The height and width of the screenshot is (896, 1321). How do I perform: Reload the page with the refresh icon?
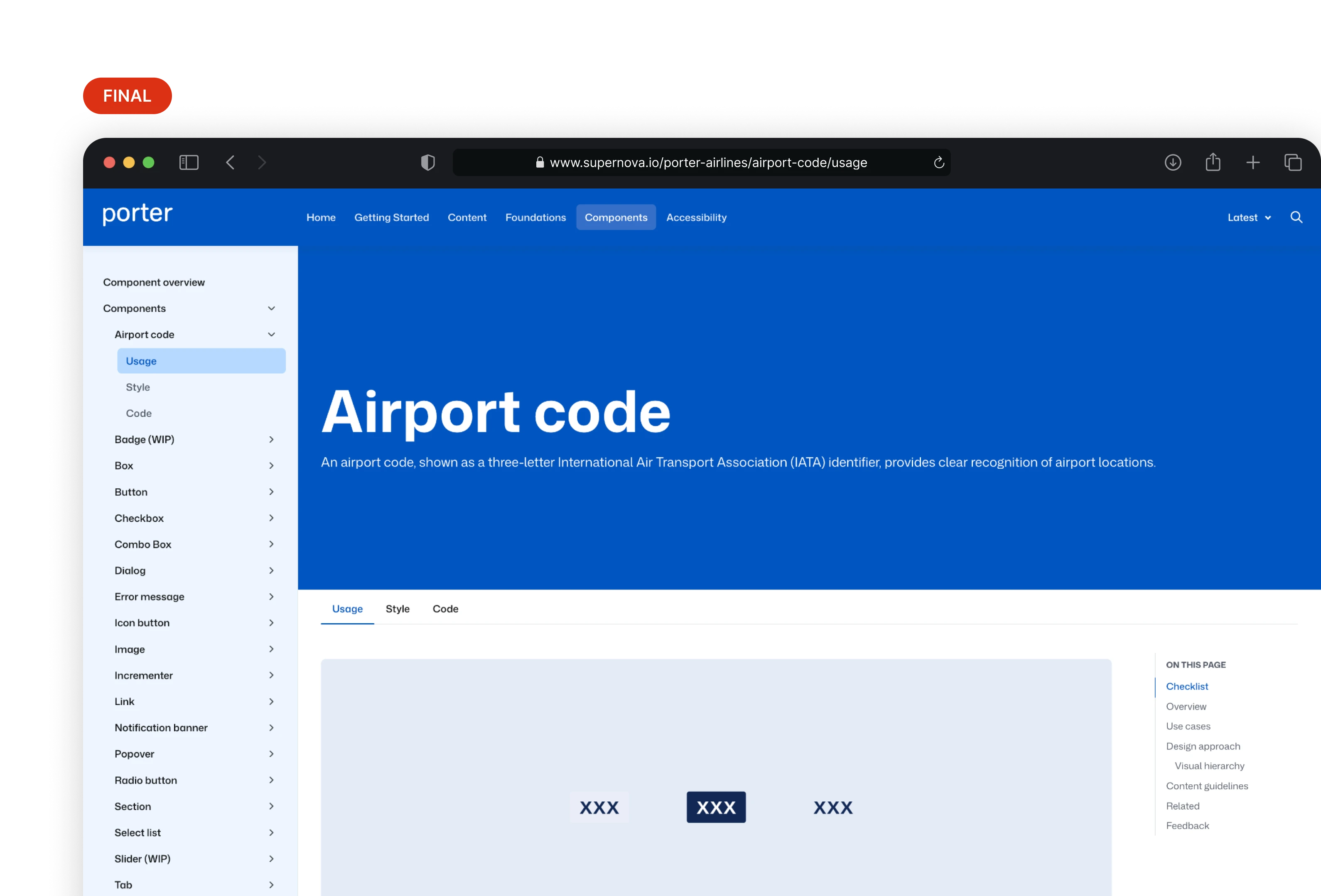tap(939, 162)
